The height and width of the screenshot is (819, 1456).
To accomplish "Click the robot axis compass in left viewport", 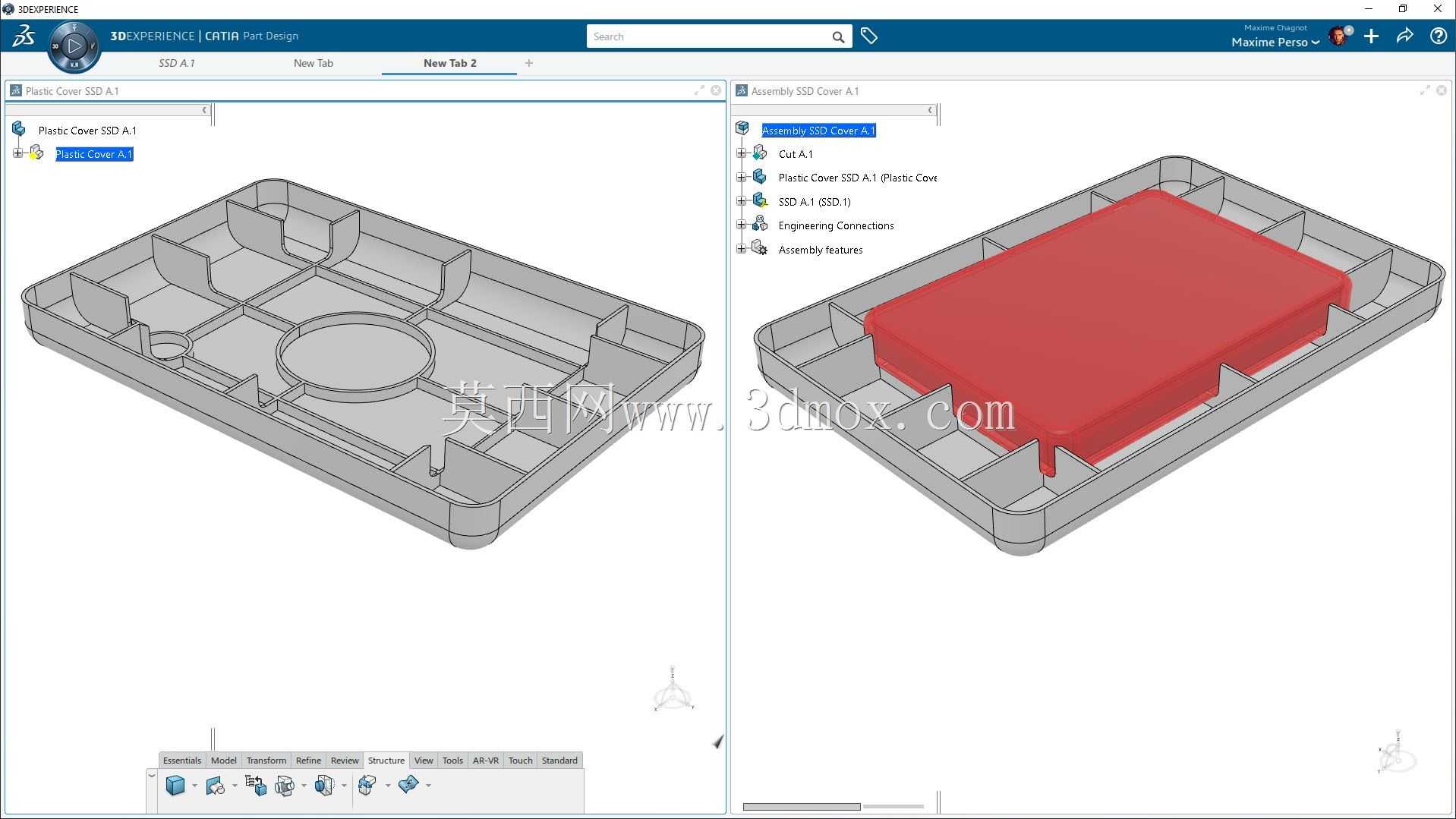I will coord(673,690).
